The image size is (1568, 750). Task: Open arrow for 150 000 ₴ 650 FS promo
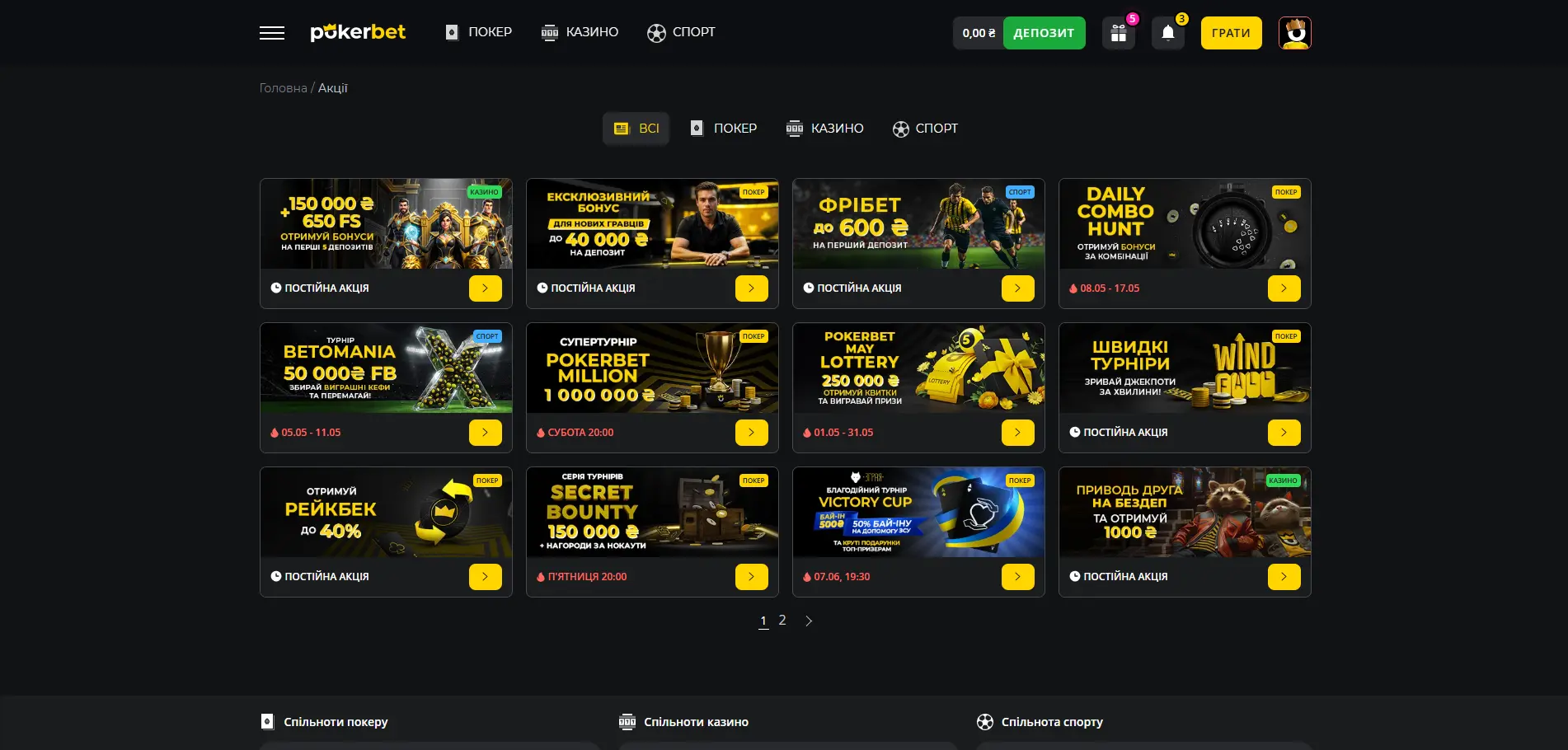pos(486,288)
